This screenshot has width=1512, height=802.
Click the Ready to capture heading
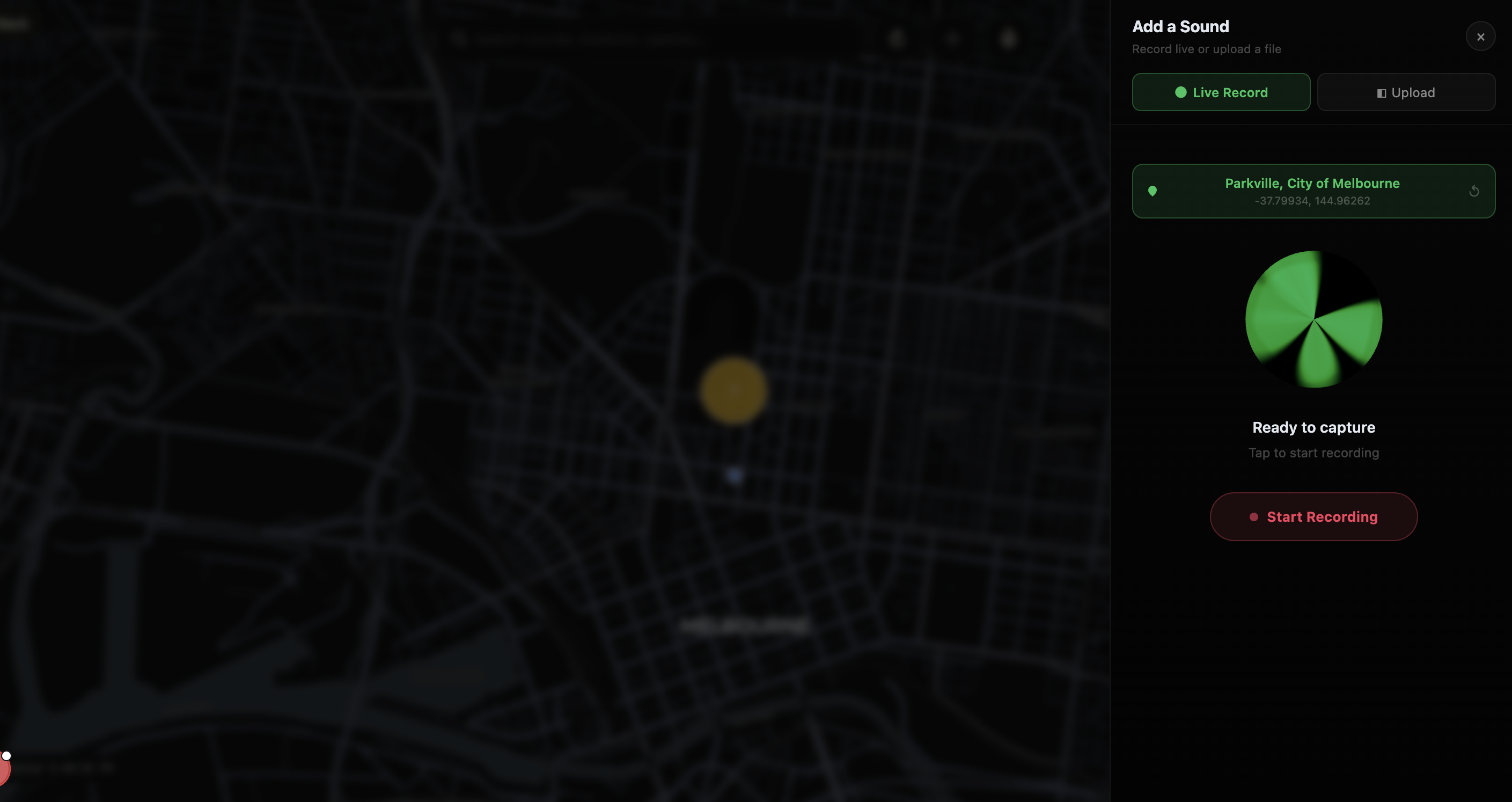tap(1313, 427)
